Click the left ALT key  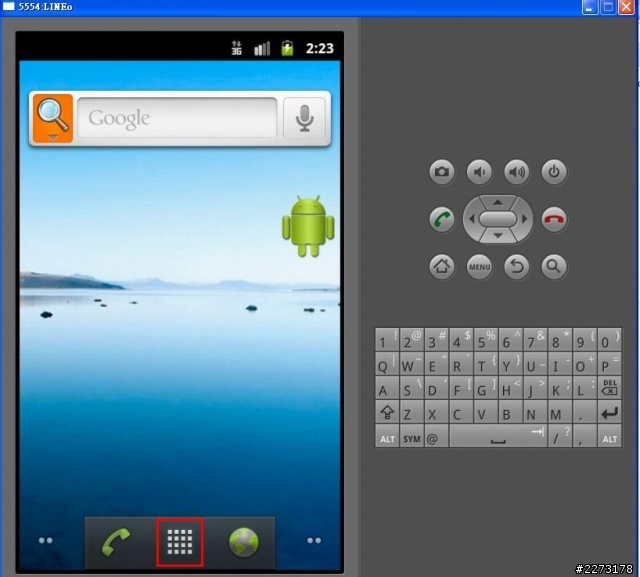[387, 436]
